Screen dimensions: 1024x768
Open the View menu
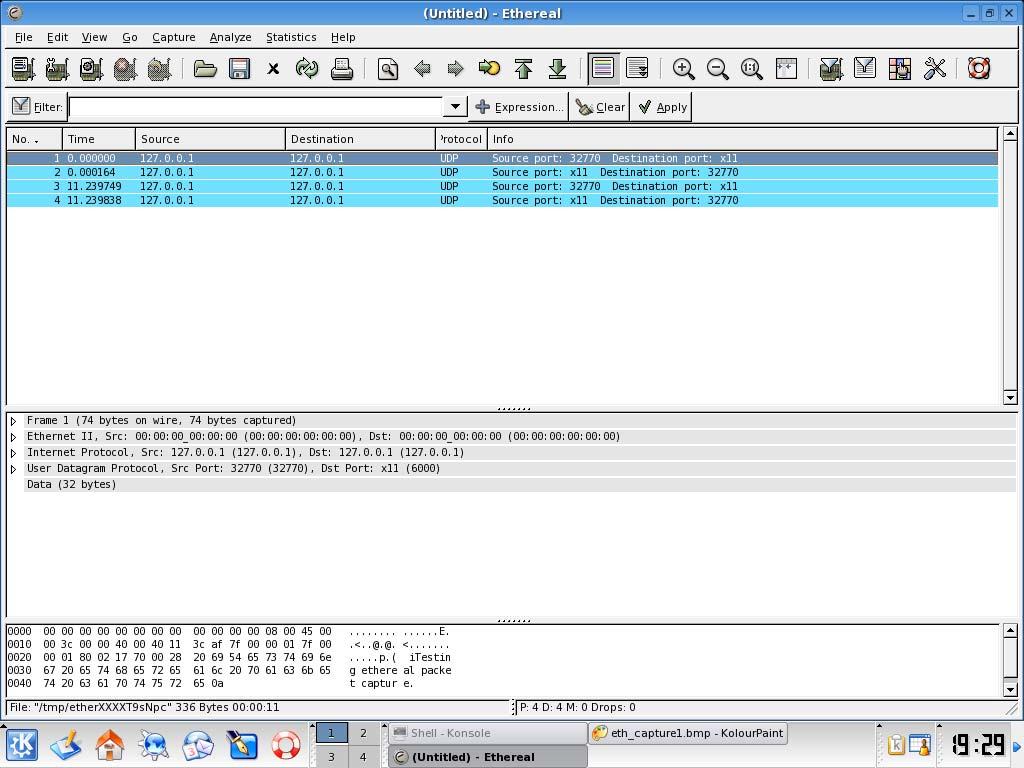(x=94, y=37)
